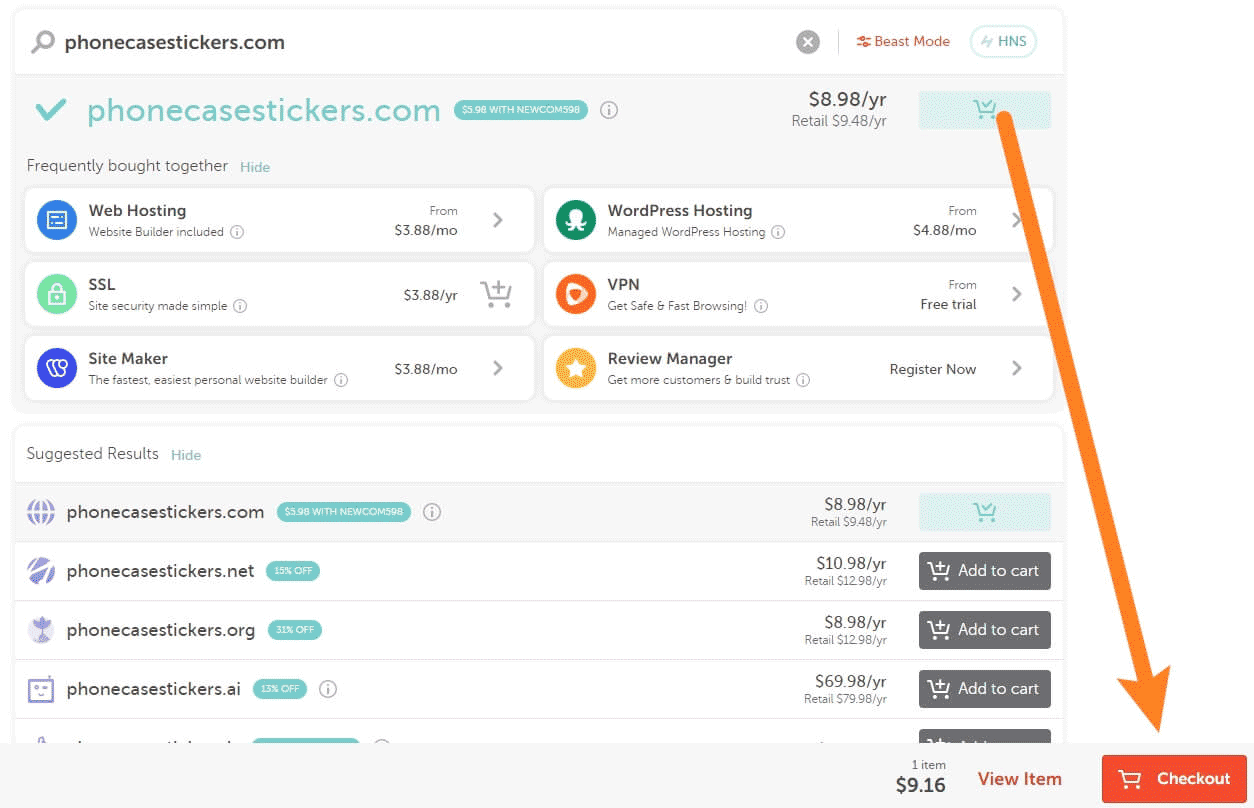
Task: Edit the phonecasestickers.com search box
Action: [420, 42]
